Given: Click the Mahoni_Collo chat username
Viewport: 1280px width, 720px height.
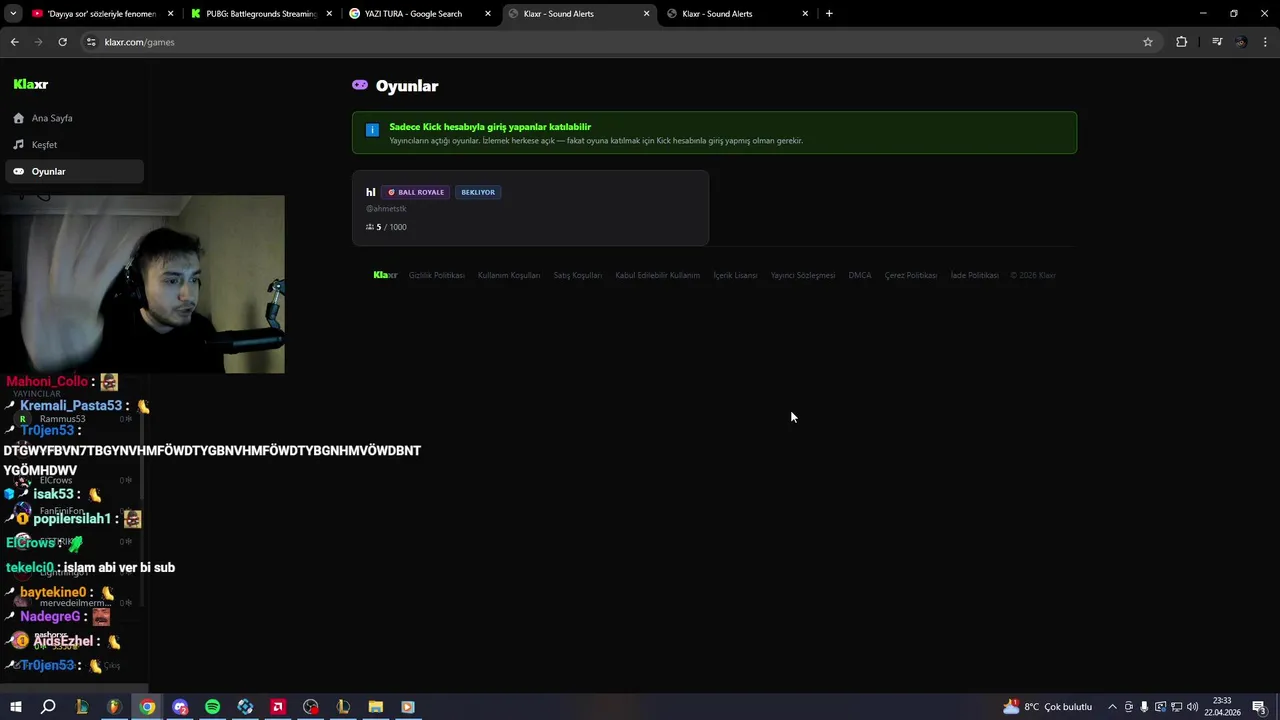Looking at the screenshot, I should [x=47, y=381].
